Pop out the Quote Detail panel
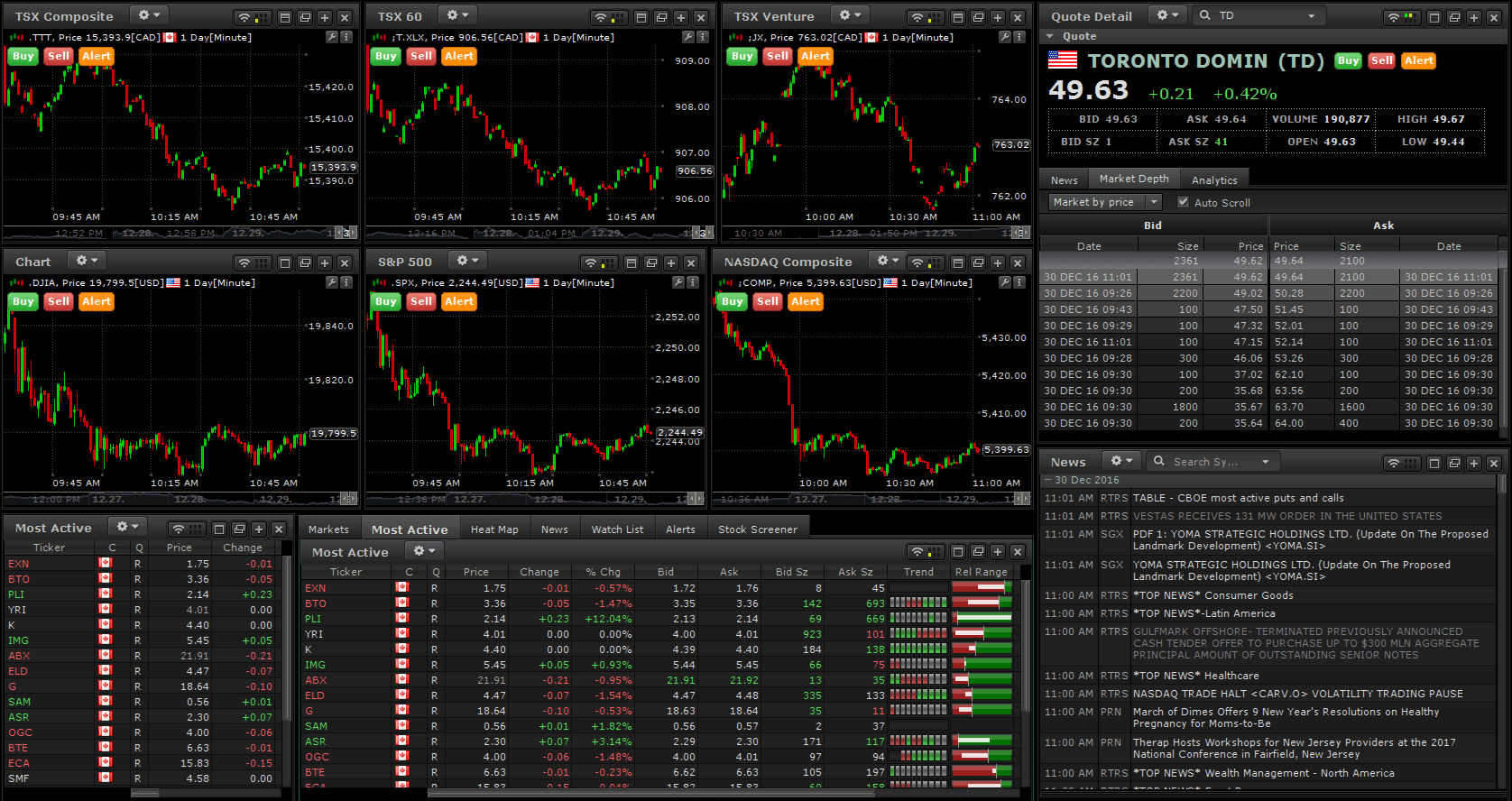This screenshot has height=801, width=1512. [x=1454, y=17]
